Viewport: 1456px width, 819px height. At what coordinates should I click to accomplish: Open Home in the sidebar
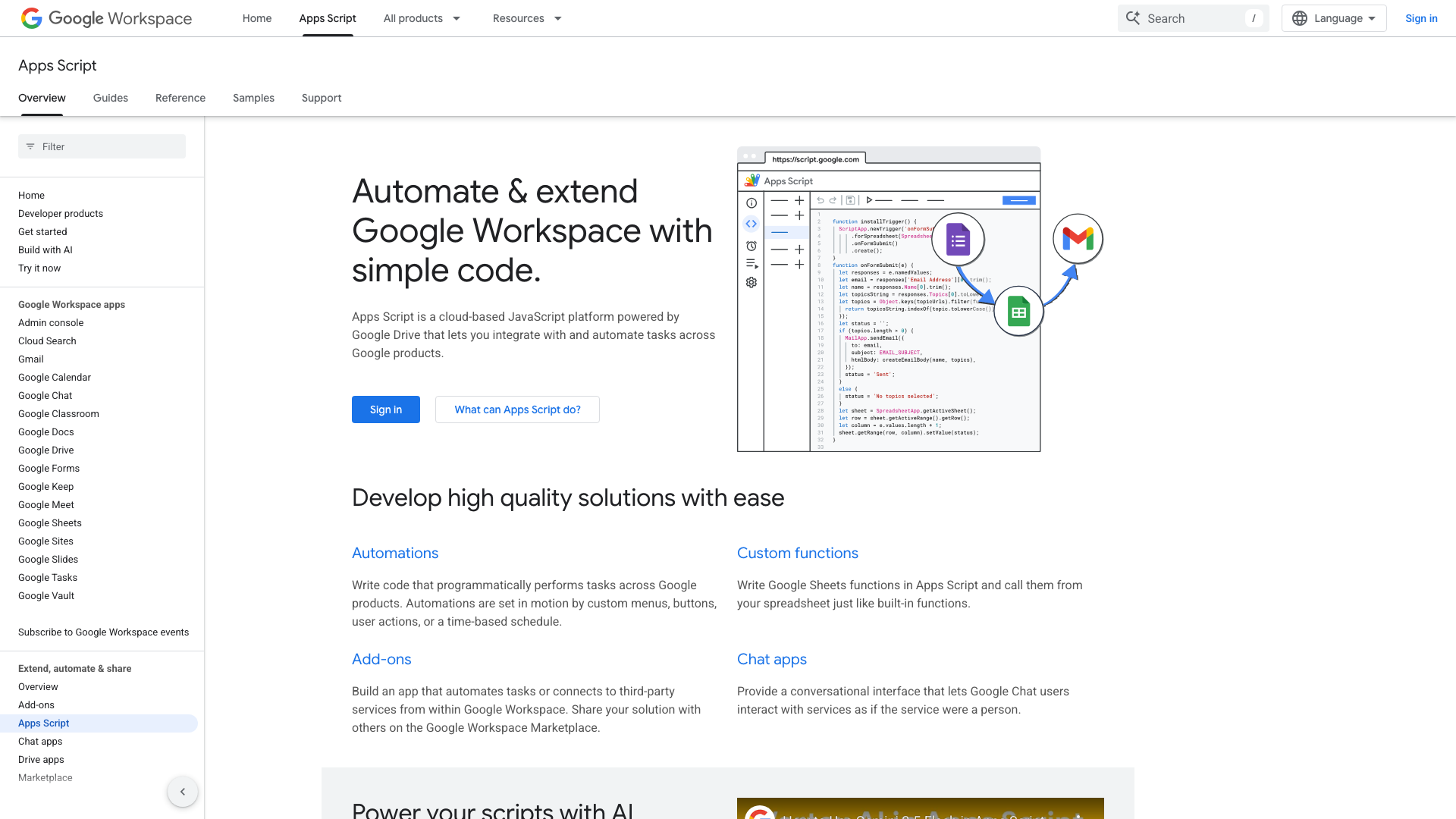click(31, 195)
